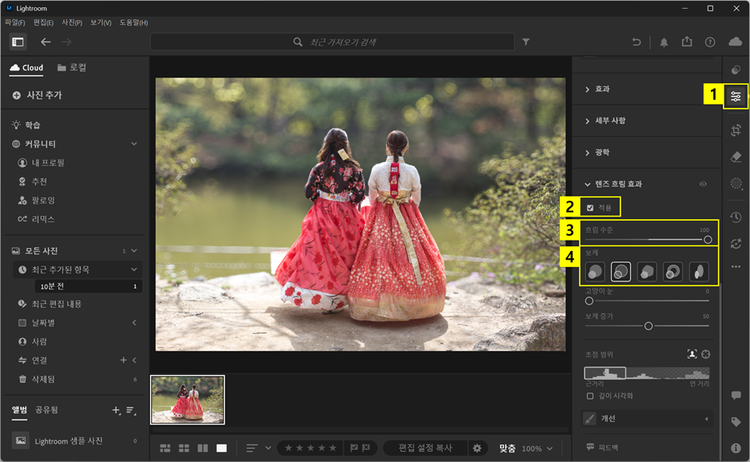Open the Edit sliders panel icon
Screen dimensions: 750x462
click(x=736, y=97)
